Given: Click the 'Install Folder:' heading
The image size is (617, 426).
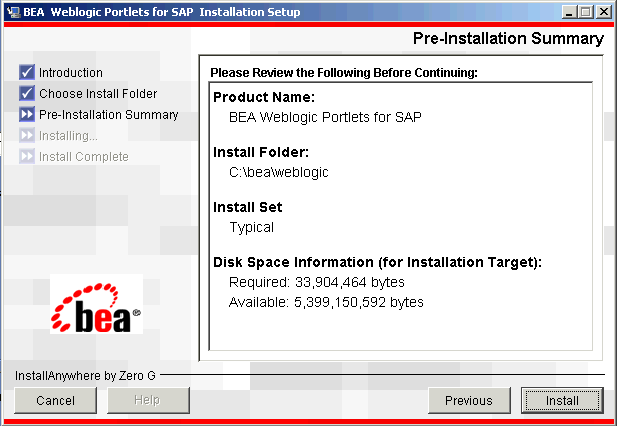Looking at the screenshot, I should [261, 152].
